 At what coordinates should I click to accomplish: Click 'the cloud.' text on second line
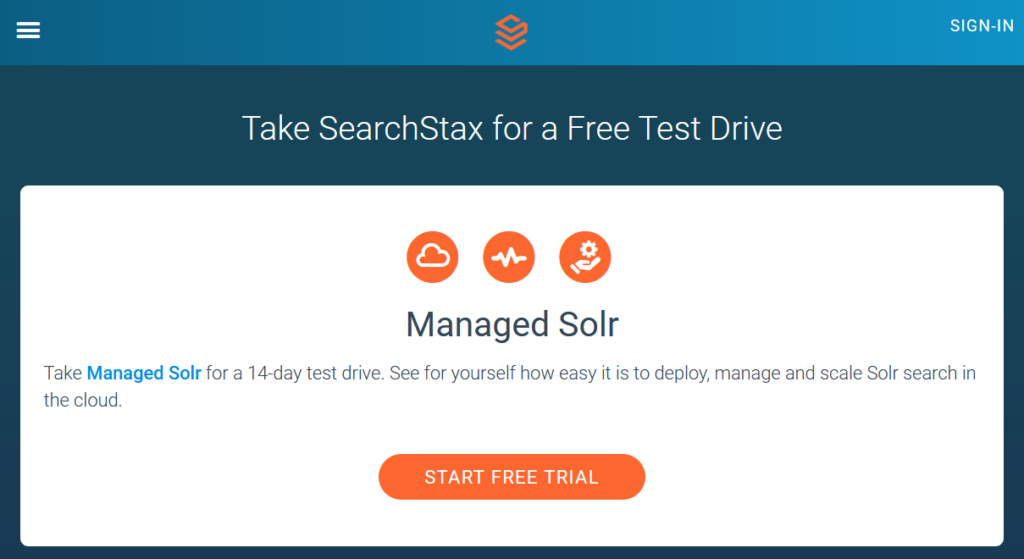83,400
